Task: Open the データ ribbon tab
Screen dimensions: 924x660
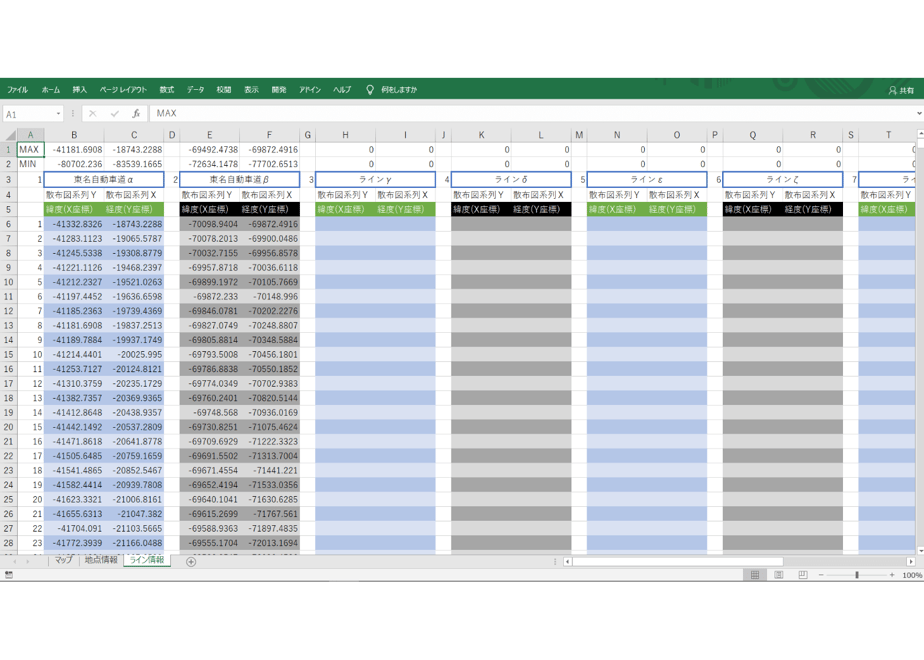Action: [x=196, y=90]
